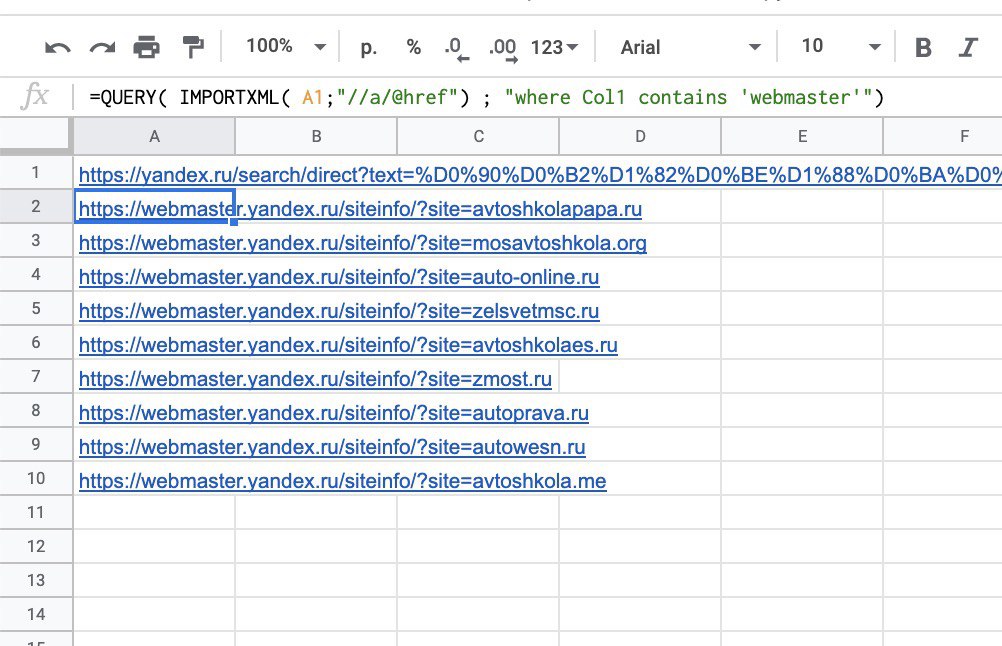Open the autoprava.ru siteinfo link

pyautogui.click(x=334, y=413)
